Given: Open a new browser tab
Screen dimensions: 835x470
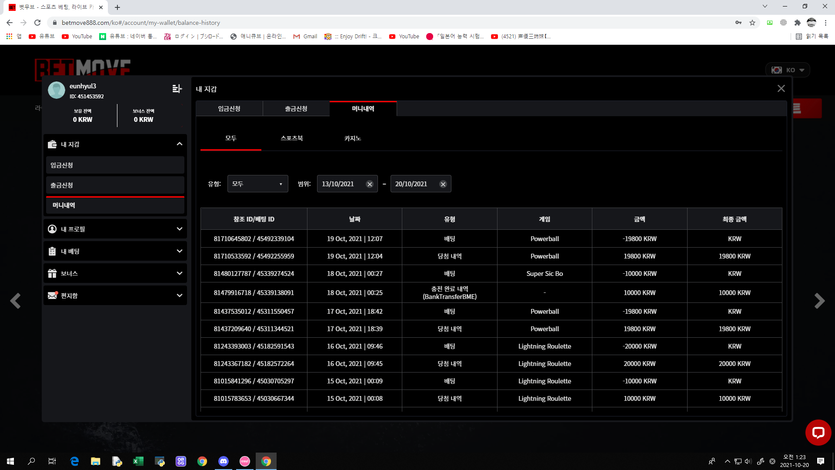Looking at the screenshot, I should [x=117, y=7].
